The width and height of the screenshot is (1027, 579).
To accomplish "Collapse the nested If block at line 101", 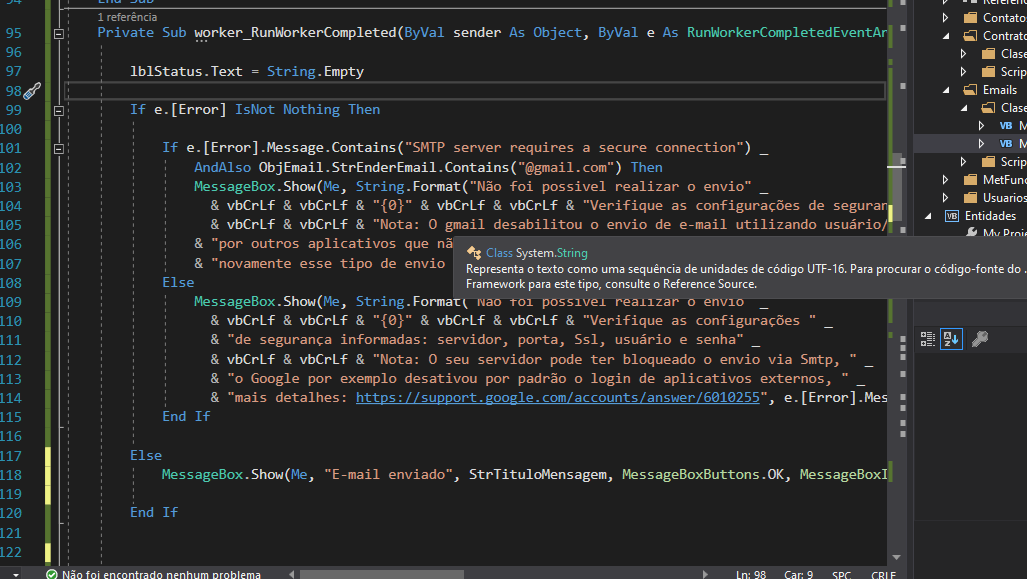I will (x=58, y=149).
